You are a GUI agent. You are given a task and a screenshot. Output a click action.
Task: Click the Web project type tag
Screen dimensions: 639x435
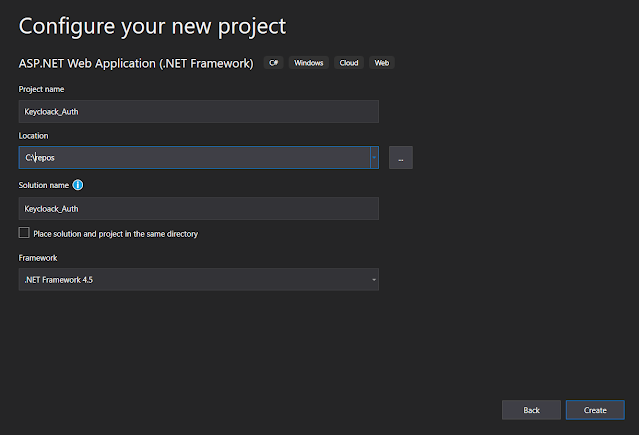click(381, 63)
